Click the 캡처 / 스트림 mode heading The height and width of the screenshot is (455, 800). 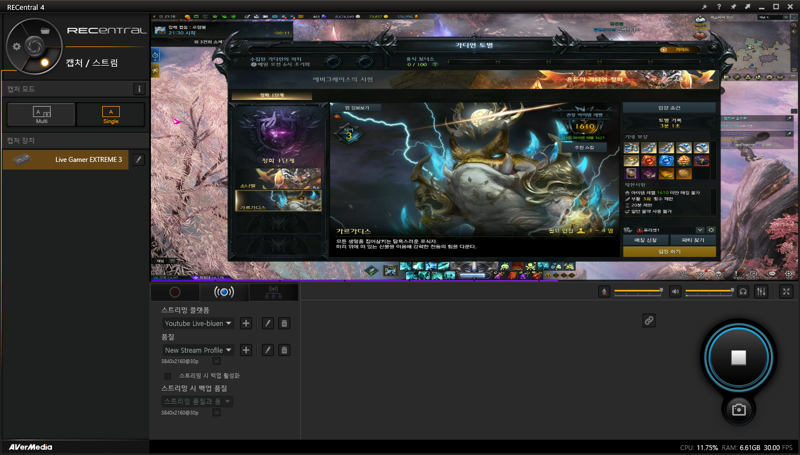92,63
